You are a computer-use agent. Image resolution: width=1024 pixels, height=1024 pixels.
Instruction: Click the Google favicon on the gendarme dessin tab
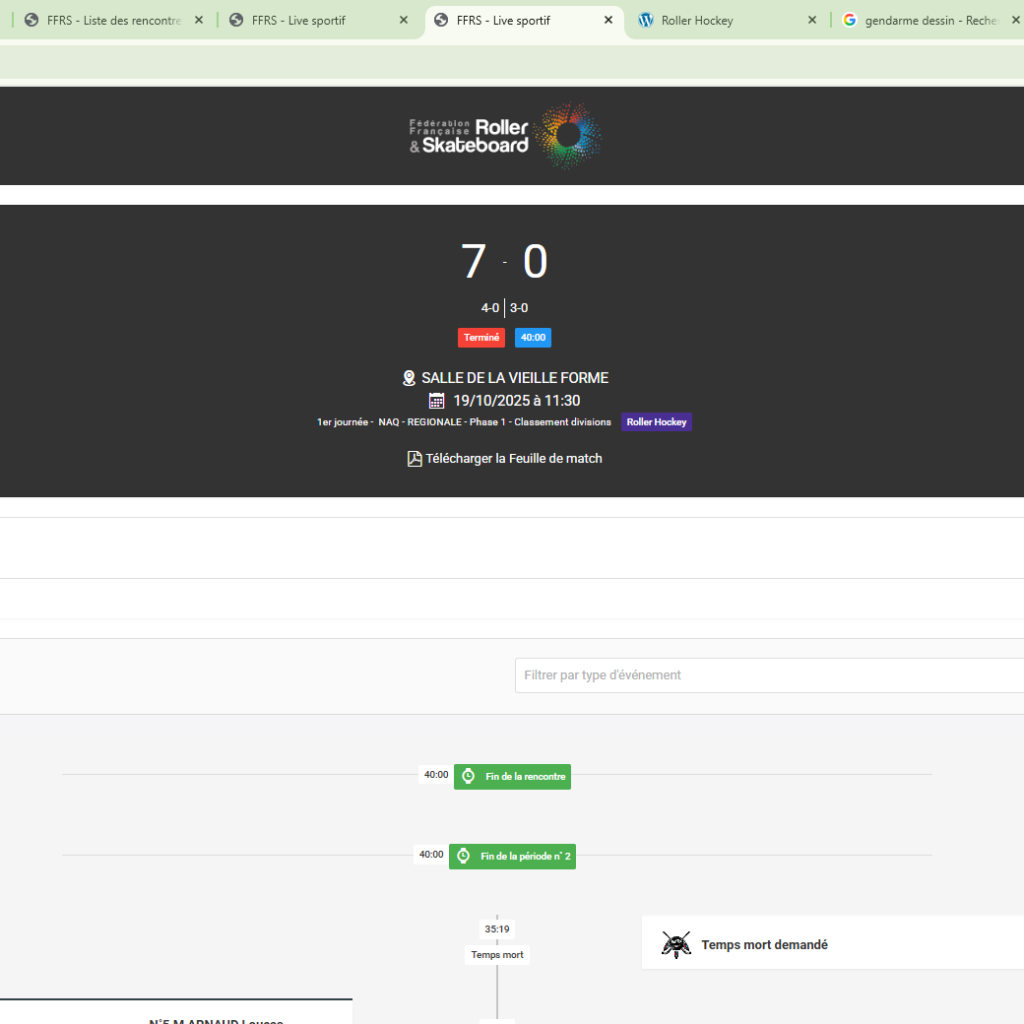click(850, 20)
